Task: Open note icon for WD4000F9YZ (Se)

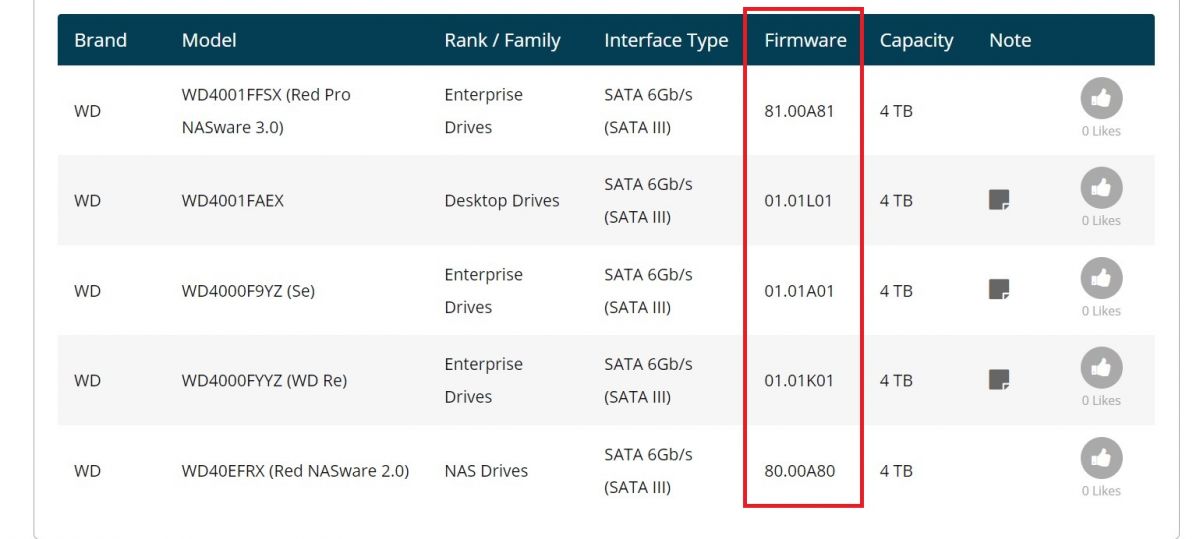Action: tap(999, 290)
